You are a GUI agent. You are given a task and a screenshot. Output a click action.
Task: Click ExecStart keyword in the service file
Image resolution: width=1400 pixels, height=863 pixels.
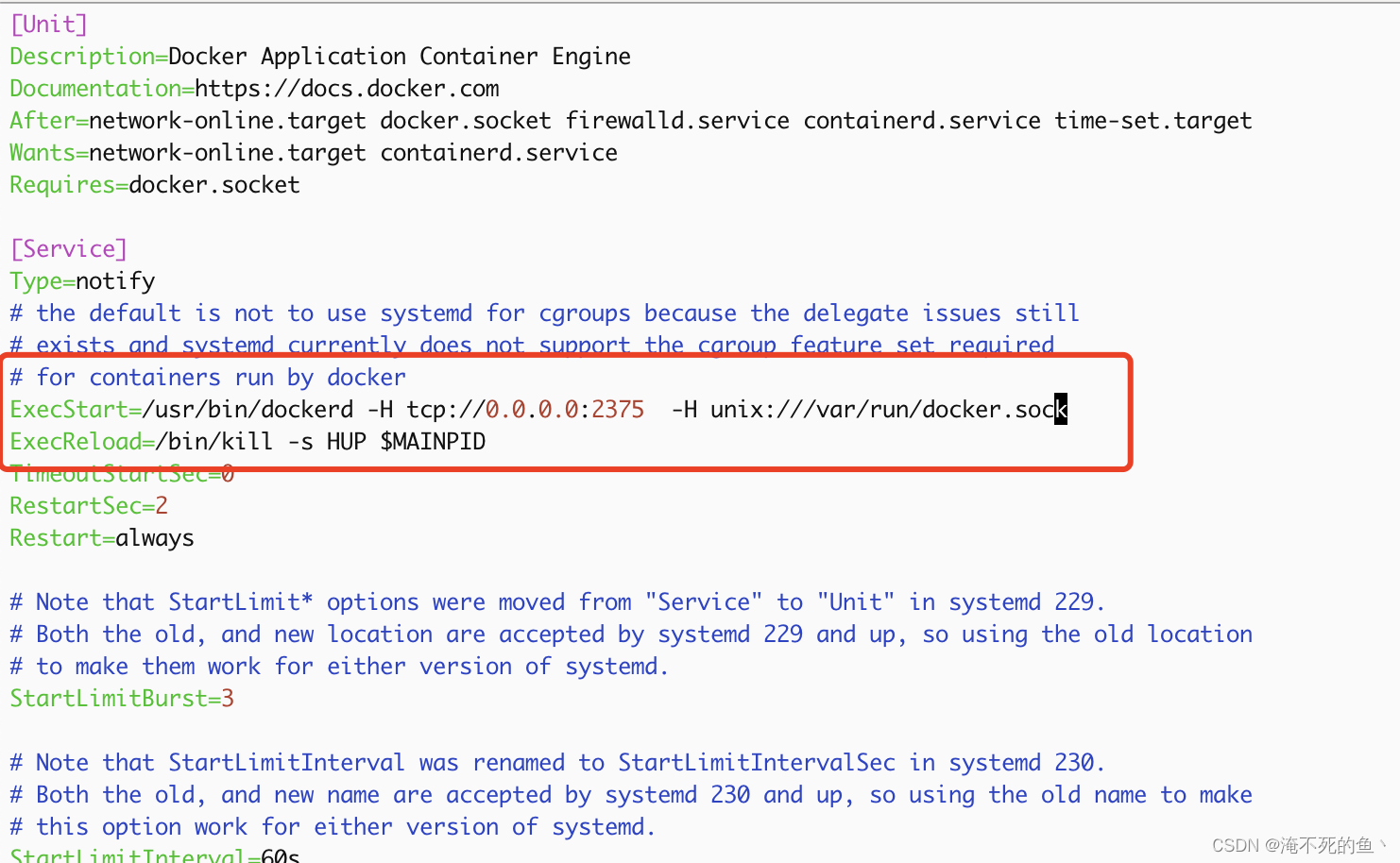coord(69,410)
